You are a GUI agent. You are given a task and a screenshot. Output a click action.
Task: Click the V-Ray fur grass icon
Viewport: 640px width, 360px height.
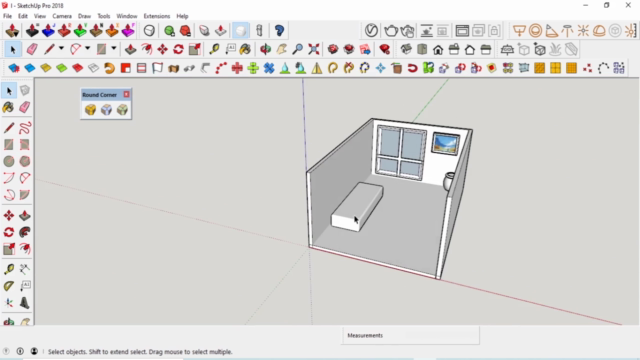pos(555,49)
